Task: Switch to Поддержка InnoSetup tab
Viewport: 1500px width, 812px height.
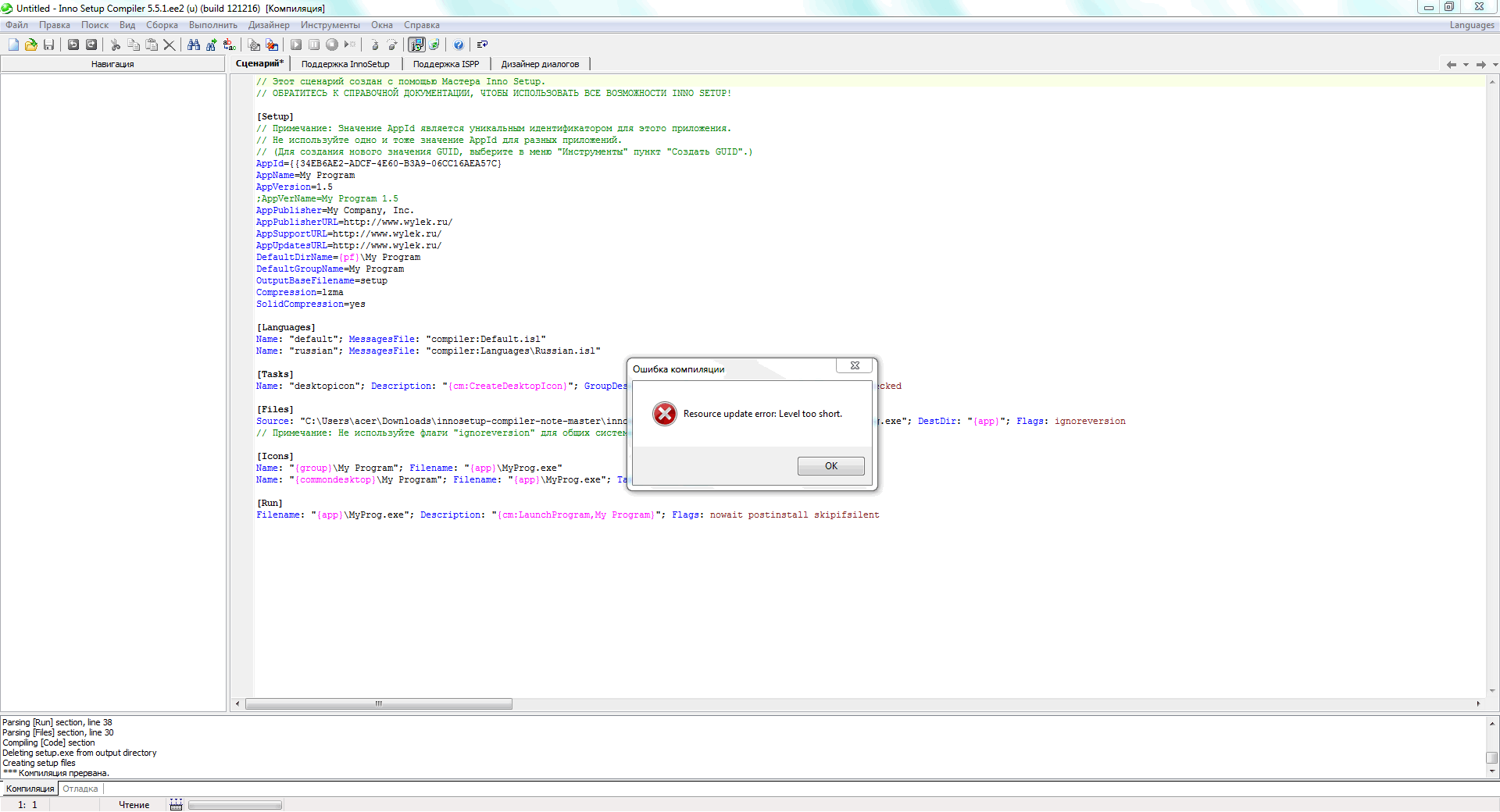Action: [345, 64]
